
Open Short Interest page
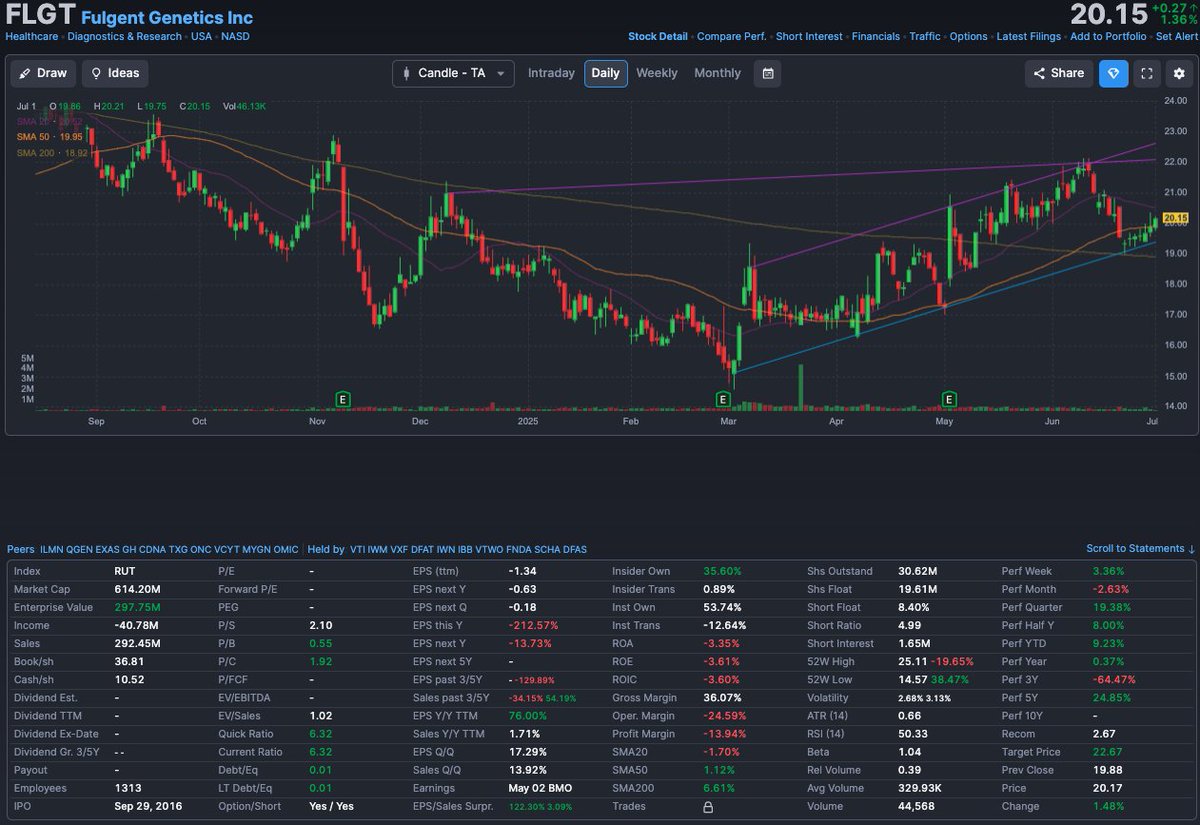[x=809, y=37]
